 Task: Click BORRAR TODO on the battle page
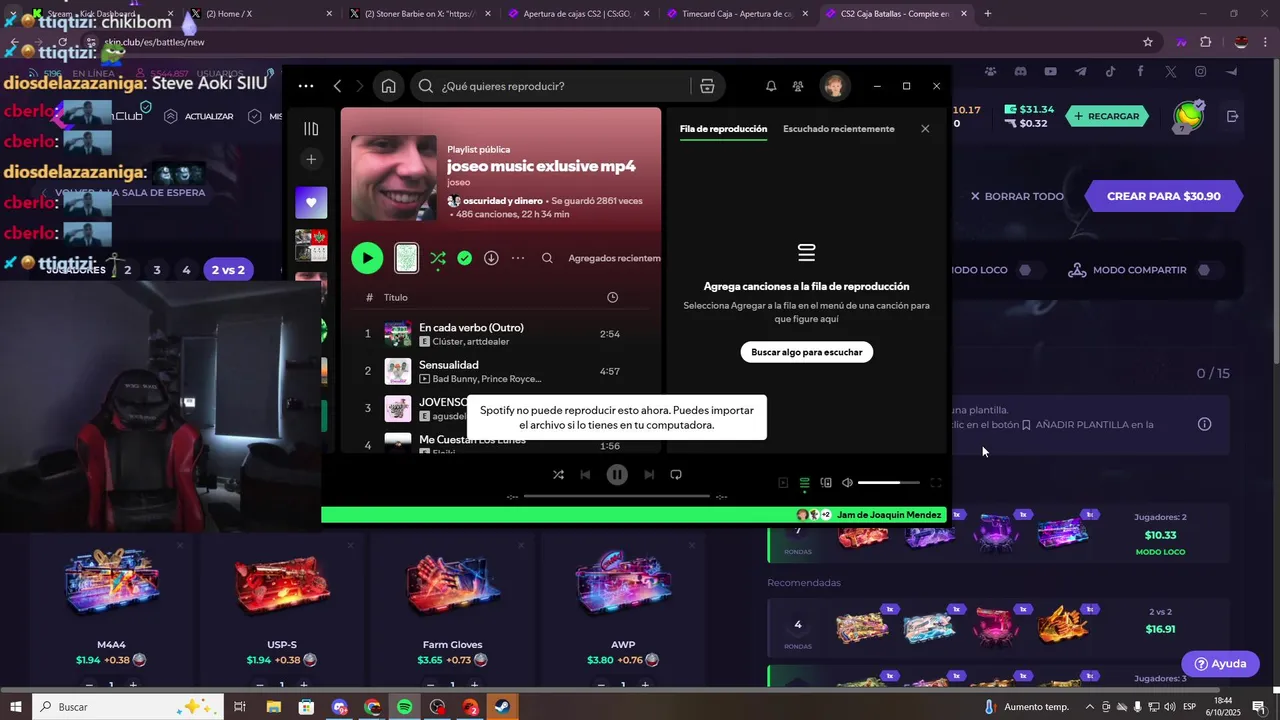point(1017,196)
